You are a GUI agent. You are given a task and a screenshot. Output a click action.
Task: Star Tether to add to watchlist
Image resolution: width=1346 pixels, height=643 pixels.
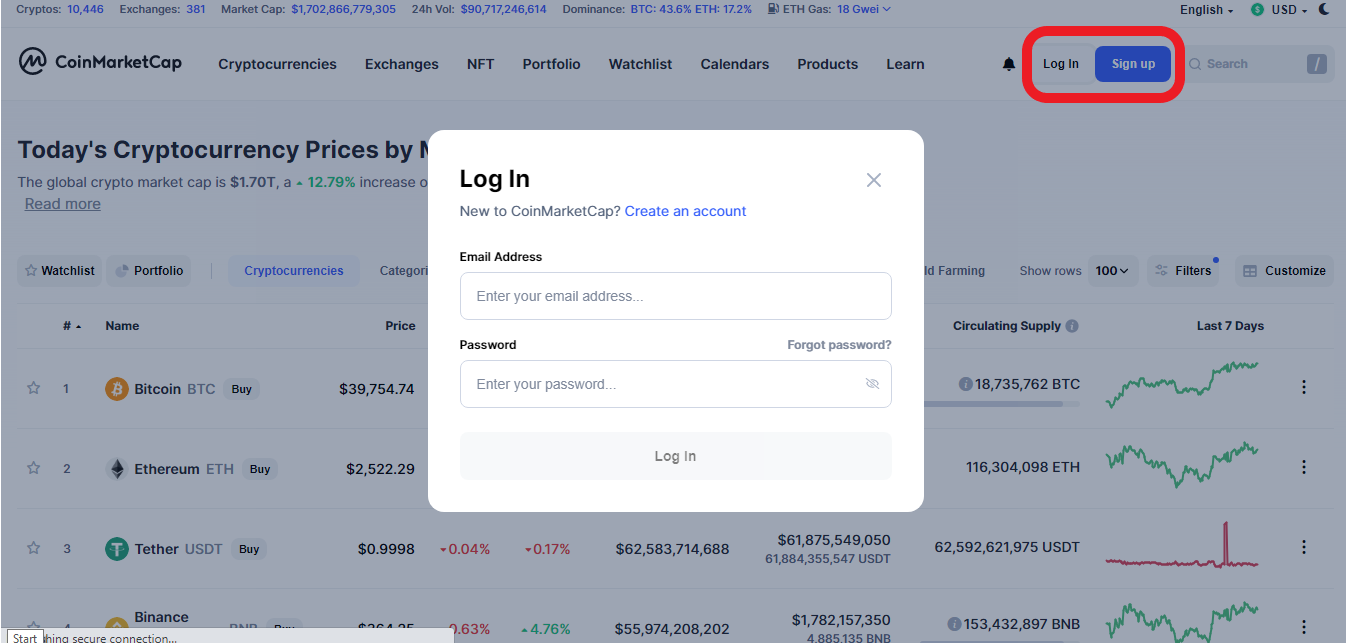pyautogui.click(x=33, y=548)
